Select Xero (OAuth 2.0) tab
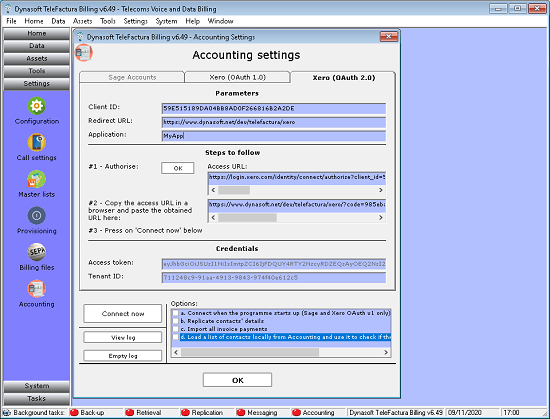 343,77
